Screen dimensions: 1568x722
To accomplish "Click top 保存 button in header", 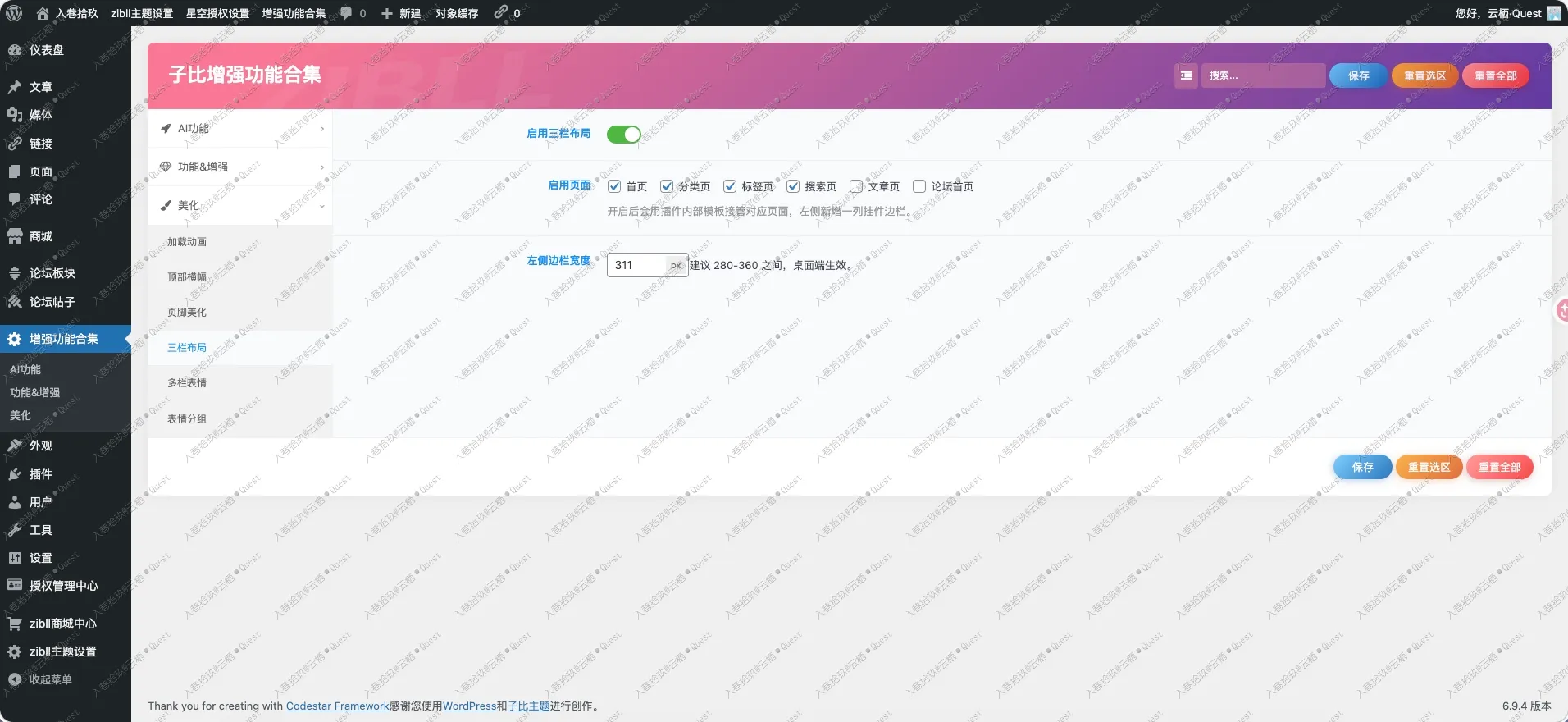I will [1359, 75].
